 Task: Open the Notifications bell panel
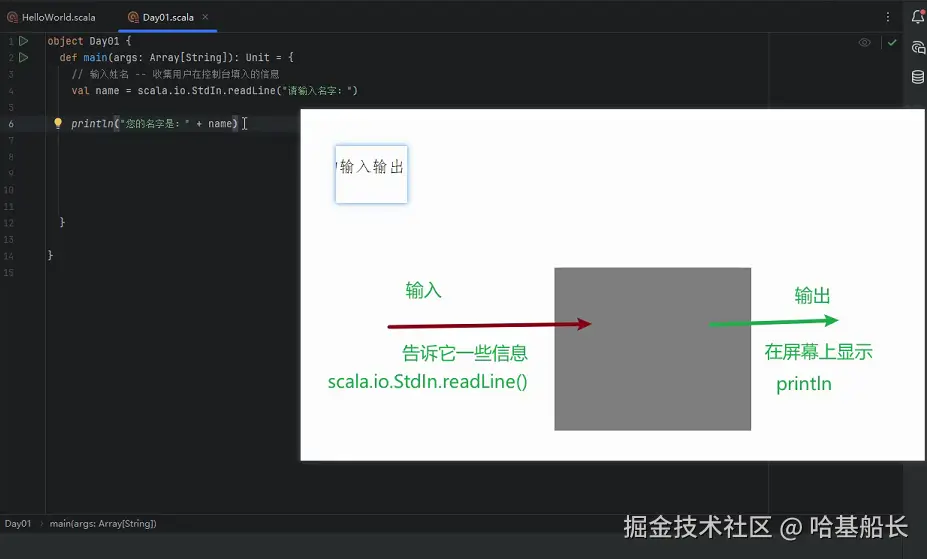pyautogui.click(x=918, y=17)
